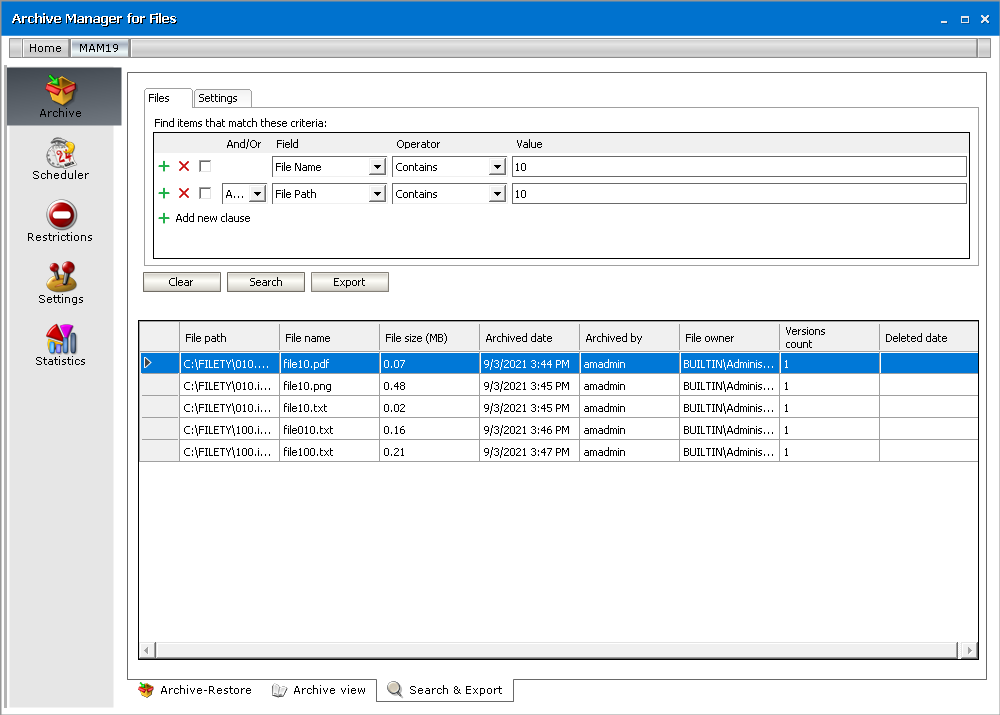The width and height of the screenshot is (1000, 715).
Task: Click the File Name clause value field
Action: click(x=738, y=167)
